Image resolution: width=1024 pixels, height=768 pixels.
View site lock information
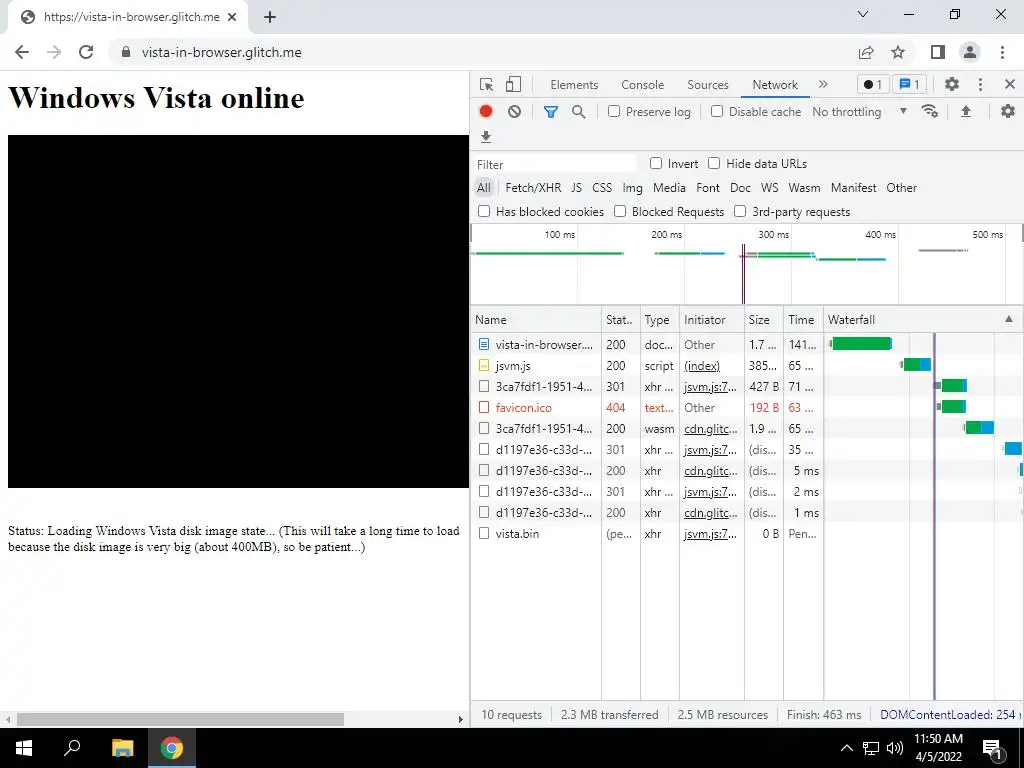[x=127, y=52]
